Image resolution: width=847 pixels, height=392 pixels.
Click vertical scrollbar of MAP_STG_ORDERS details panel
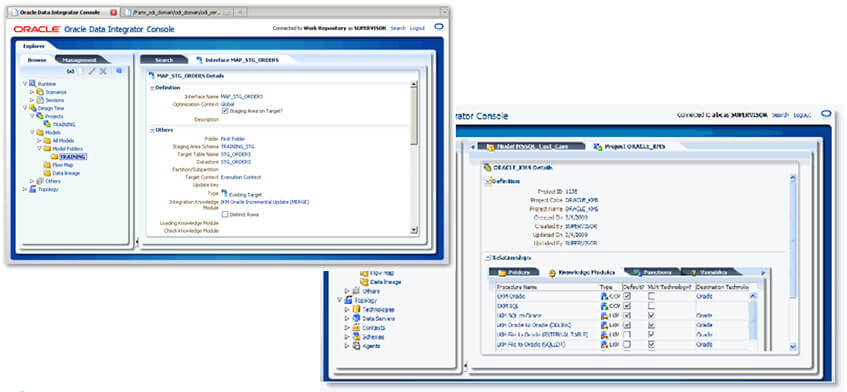[x=414, y=158]
